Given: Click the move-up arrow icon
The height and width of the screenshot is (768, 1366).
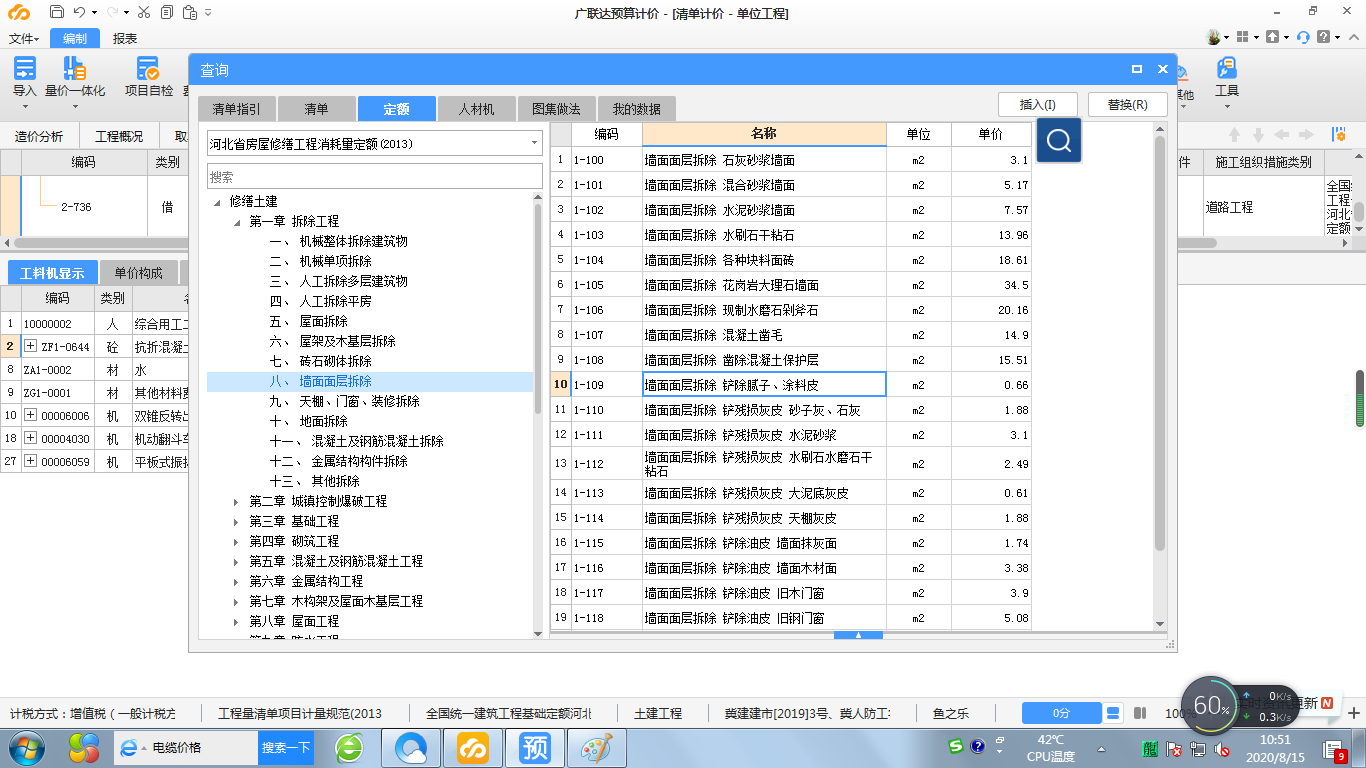Looking at the screenshot, I should (1234, 135).
